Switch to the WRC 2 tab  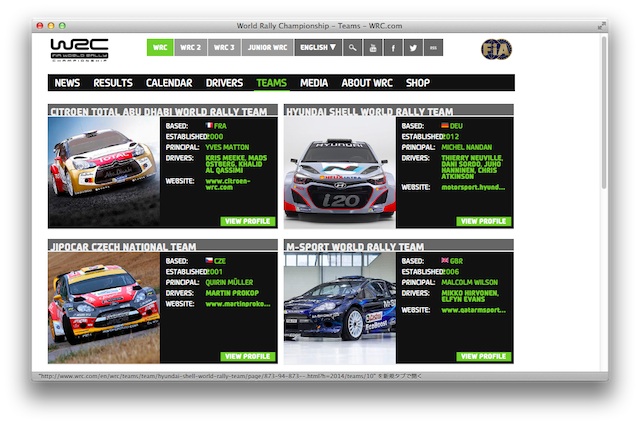190,47
